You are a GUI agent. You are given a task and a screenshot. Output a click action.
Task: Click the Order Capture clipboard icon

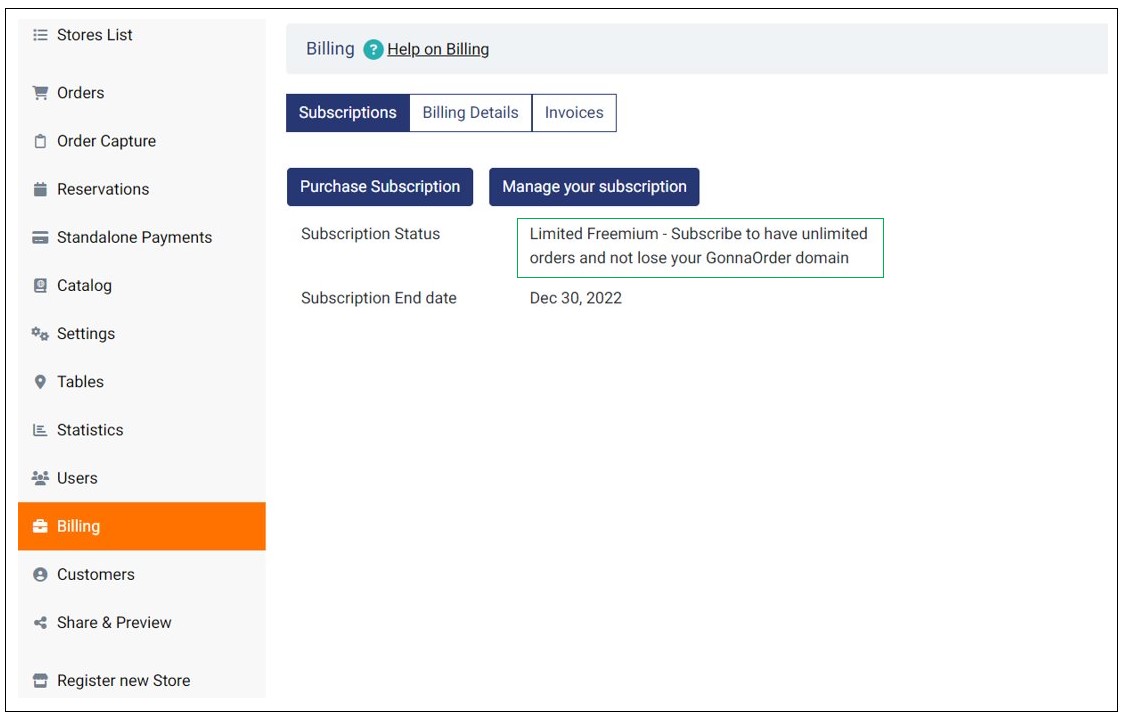tap(40, 141)
